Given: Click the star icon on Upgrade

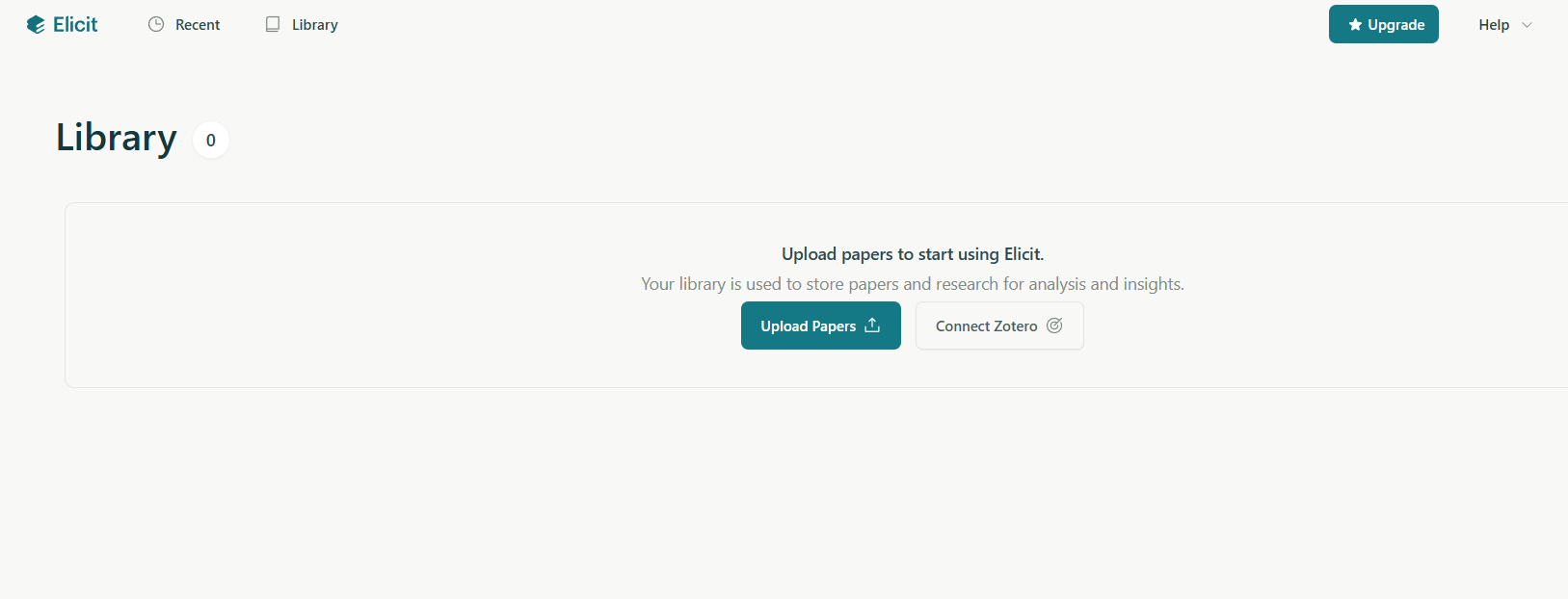Looking at the screenshot, I should pyautogui.click(x=1355, y=25).
